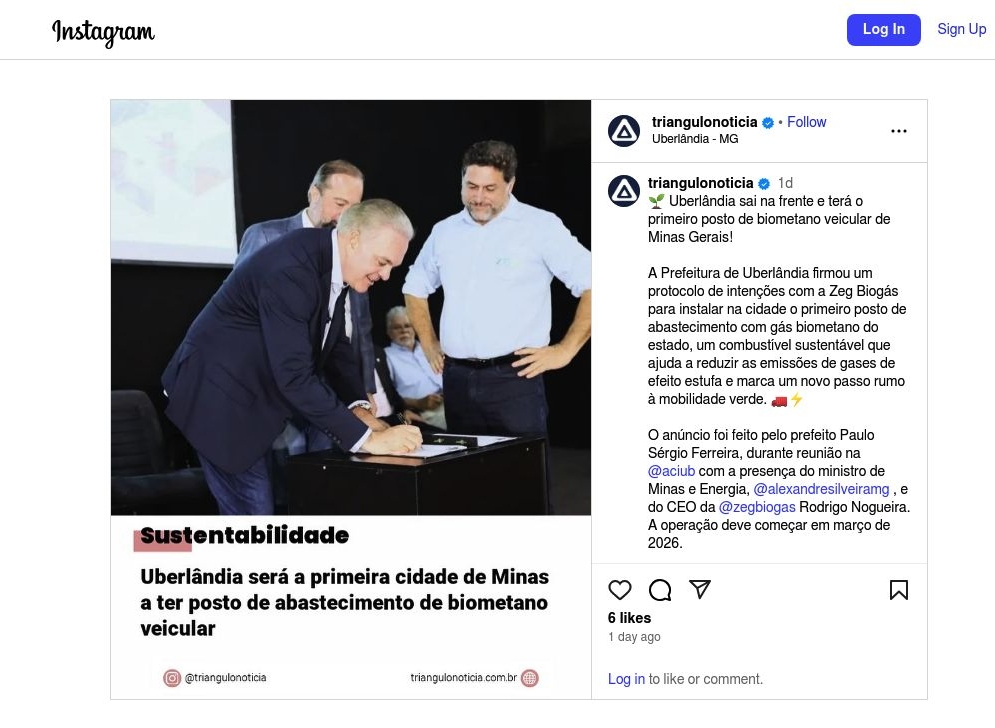Open the @aciub mention

pos(671,471)
